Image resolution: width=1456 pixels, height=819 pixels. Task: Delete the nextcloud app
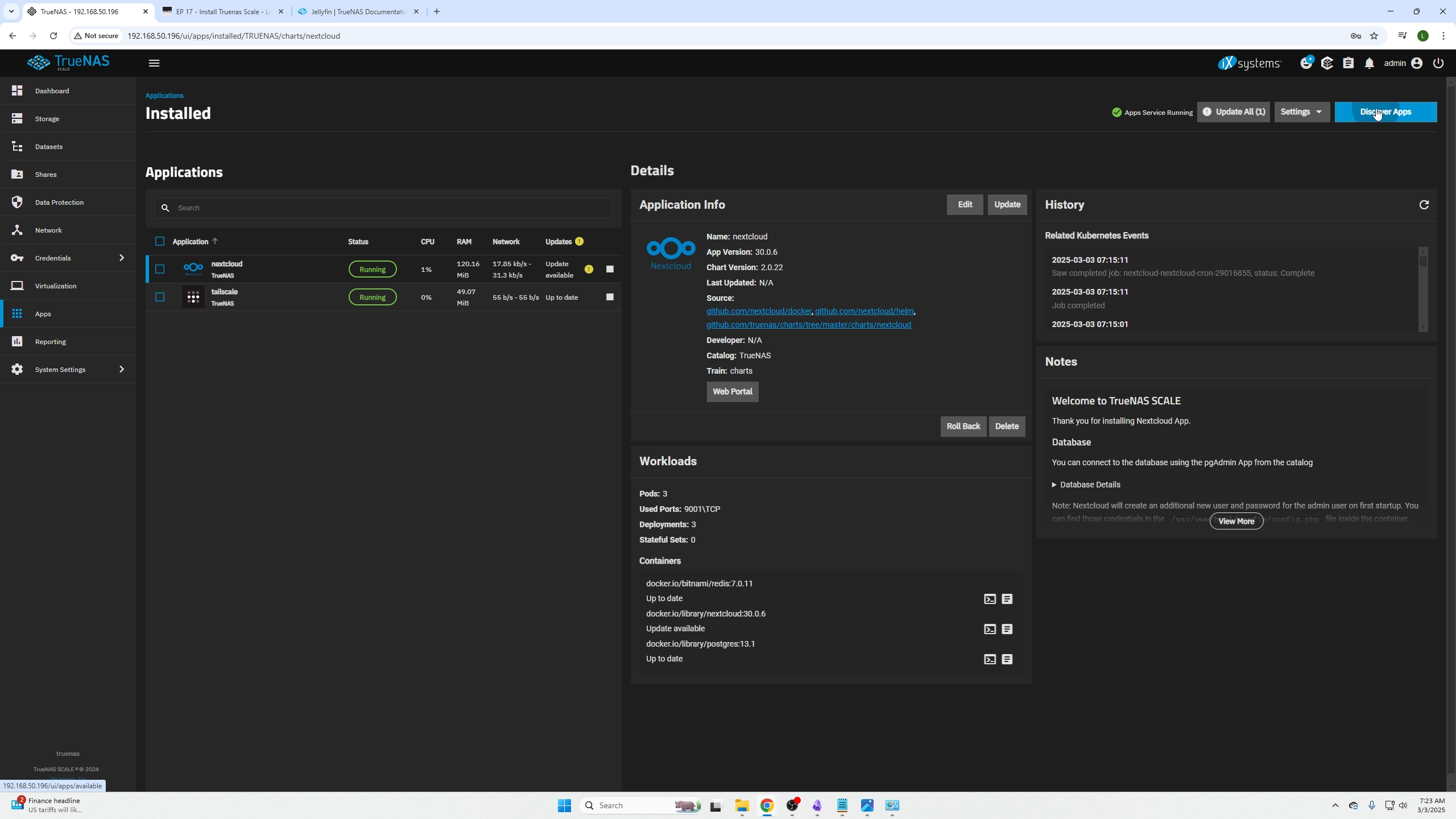coord(1007,427)
